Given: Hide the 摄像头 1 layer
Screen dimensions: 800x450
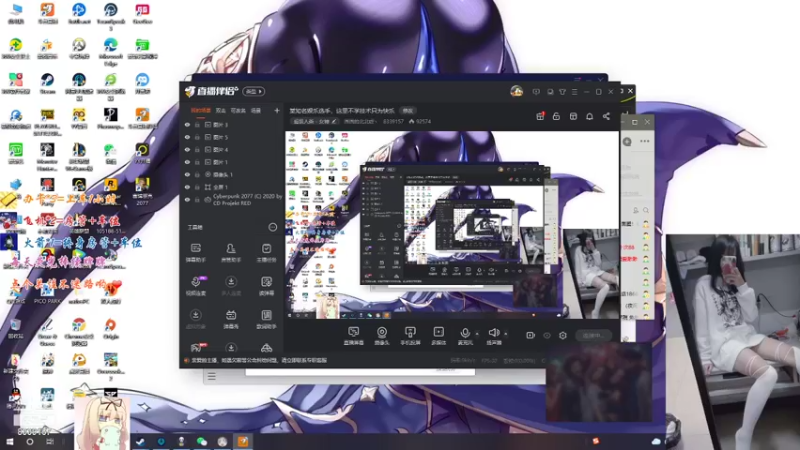Looking at the screenshot, I should pyautogui.click(x=187, y=174).
